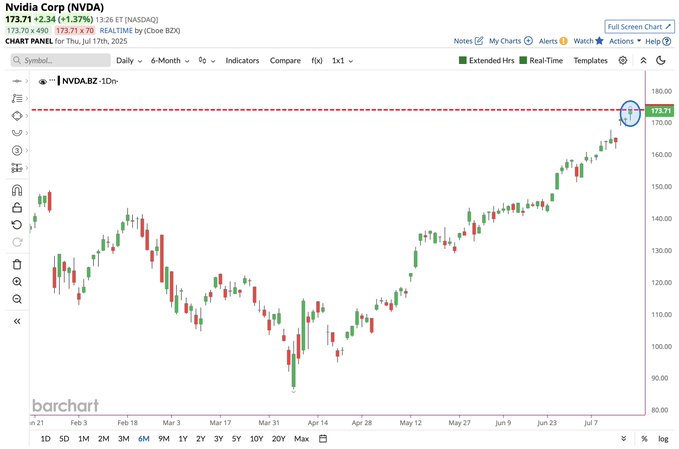
Task: Delete drawings with trash icon
Action: 17,264
